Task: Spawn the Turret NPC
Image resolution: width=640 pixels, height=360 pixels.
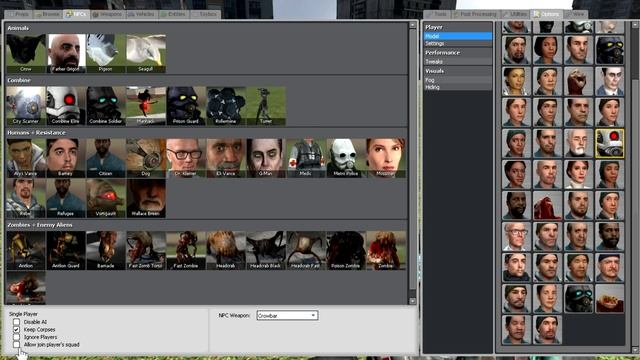Action: click(x=266, y=106)
